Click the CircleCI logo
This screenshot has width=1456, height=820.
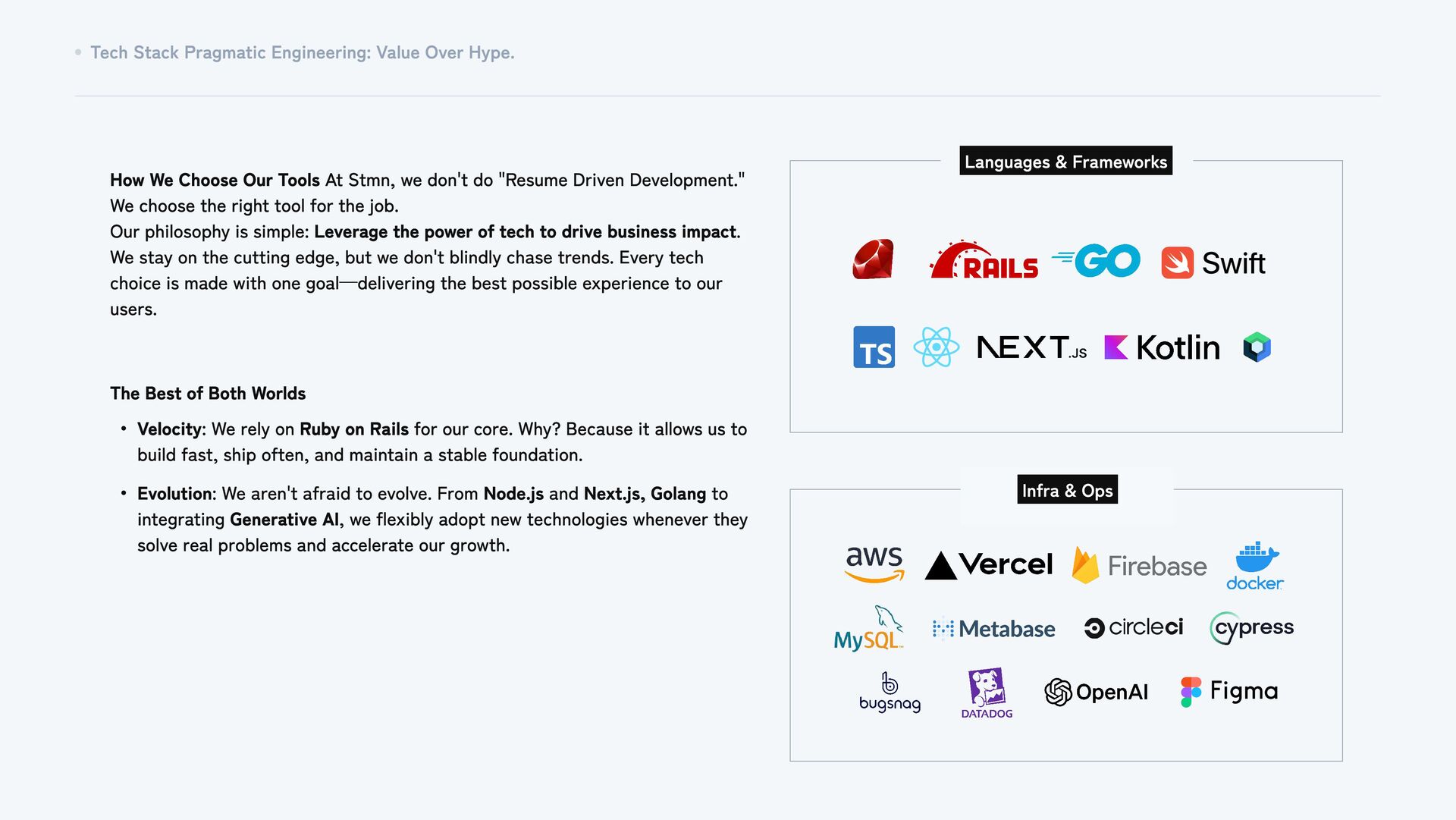1133,628
